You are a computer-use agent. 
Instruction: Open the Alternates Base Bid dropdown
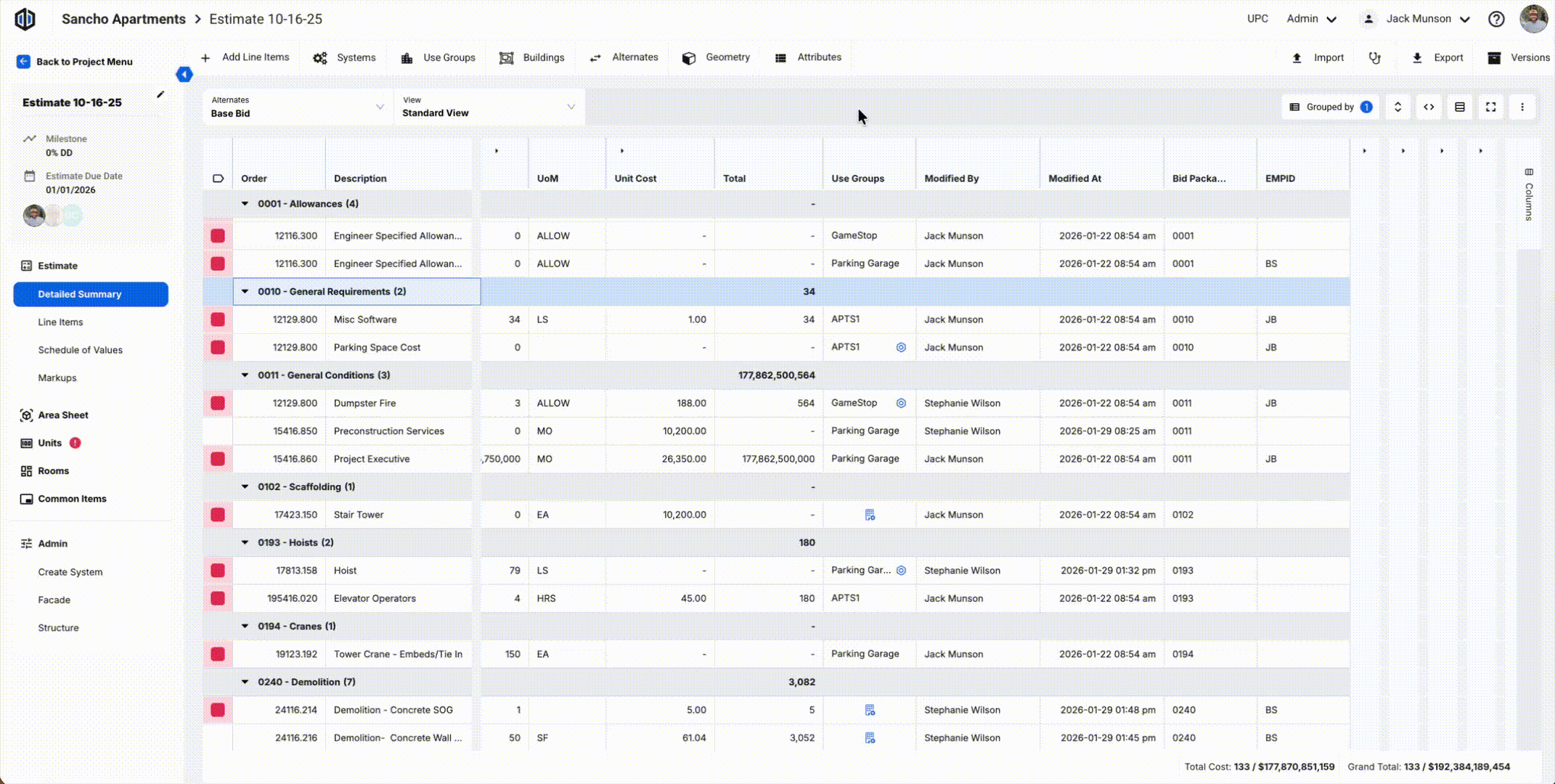point(298,107)
